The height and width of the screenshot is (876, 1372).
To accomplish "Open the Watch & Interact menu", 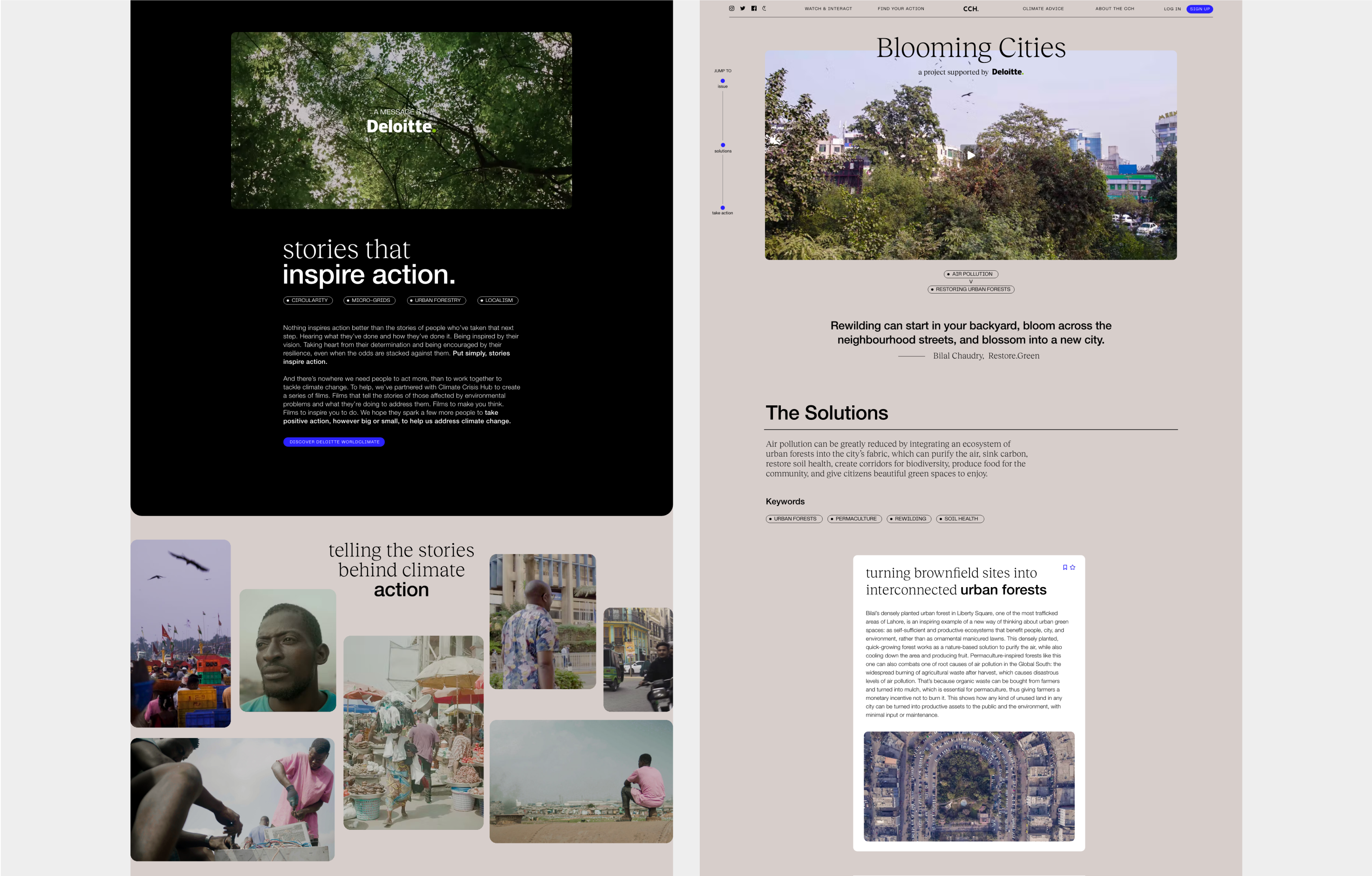I will [x=828, y=9].
